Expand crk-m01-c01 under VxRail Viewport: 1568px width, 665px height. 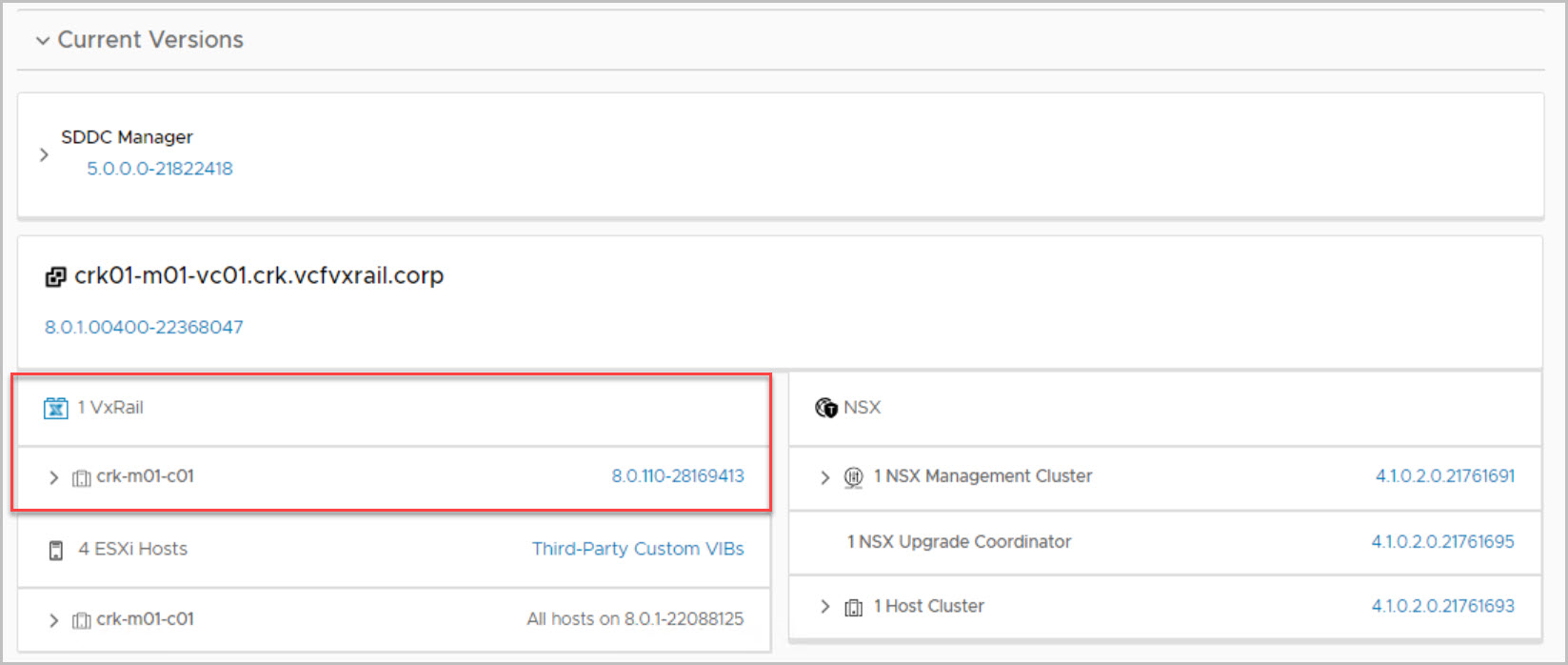click(53, 477)
